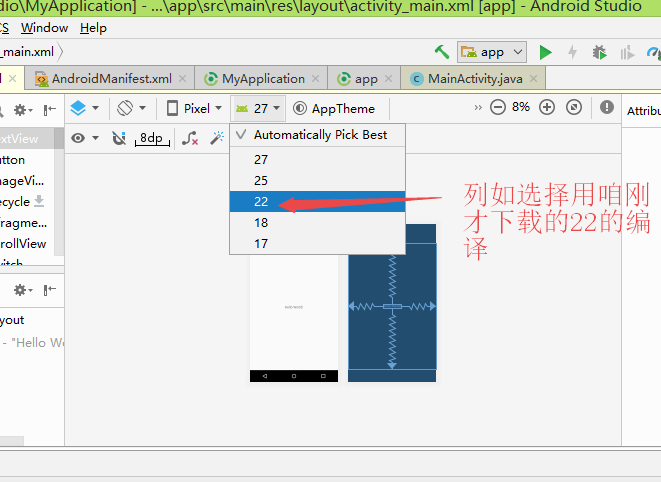Select API level 17 in list
Viewport: 661px width, 482px height.
(x=317, y=243)
